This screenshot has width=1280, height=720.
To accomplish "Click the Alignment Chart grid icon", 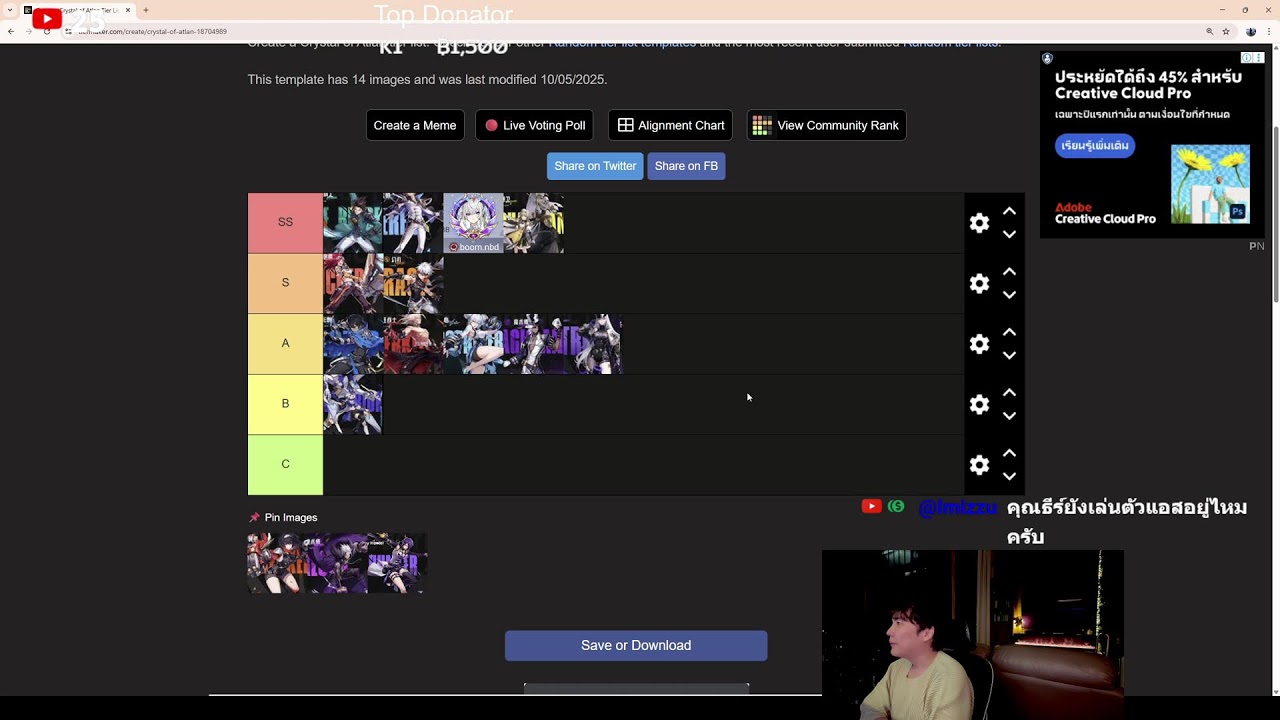I will pos(625,125).
